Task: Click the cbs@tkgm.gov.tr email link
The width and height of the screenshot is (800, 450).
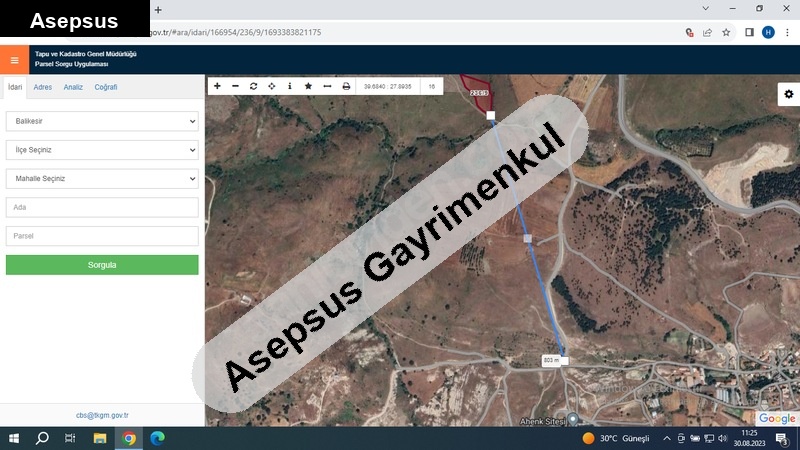Action: pyautogui.click(x=102, y=414)
